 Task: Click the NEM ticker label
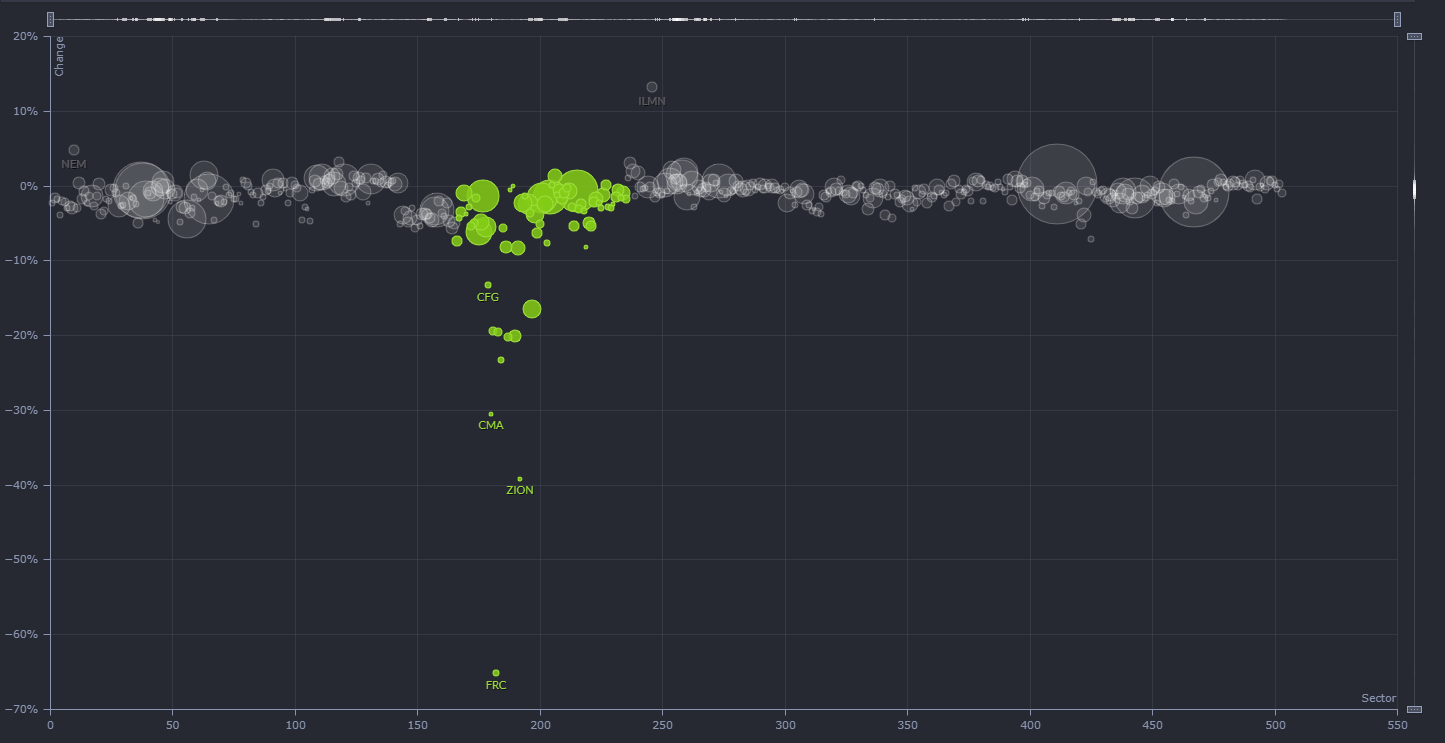pyautogui.click(x=74, y=164)
